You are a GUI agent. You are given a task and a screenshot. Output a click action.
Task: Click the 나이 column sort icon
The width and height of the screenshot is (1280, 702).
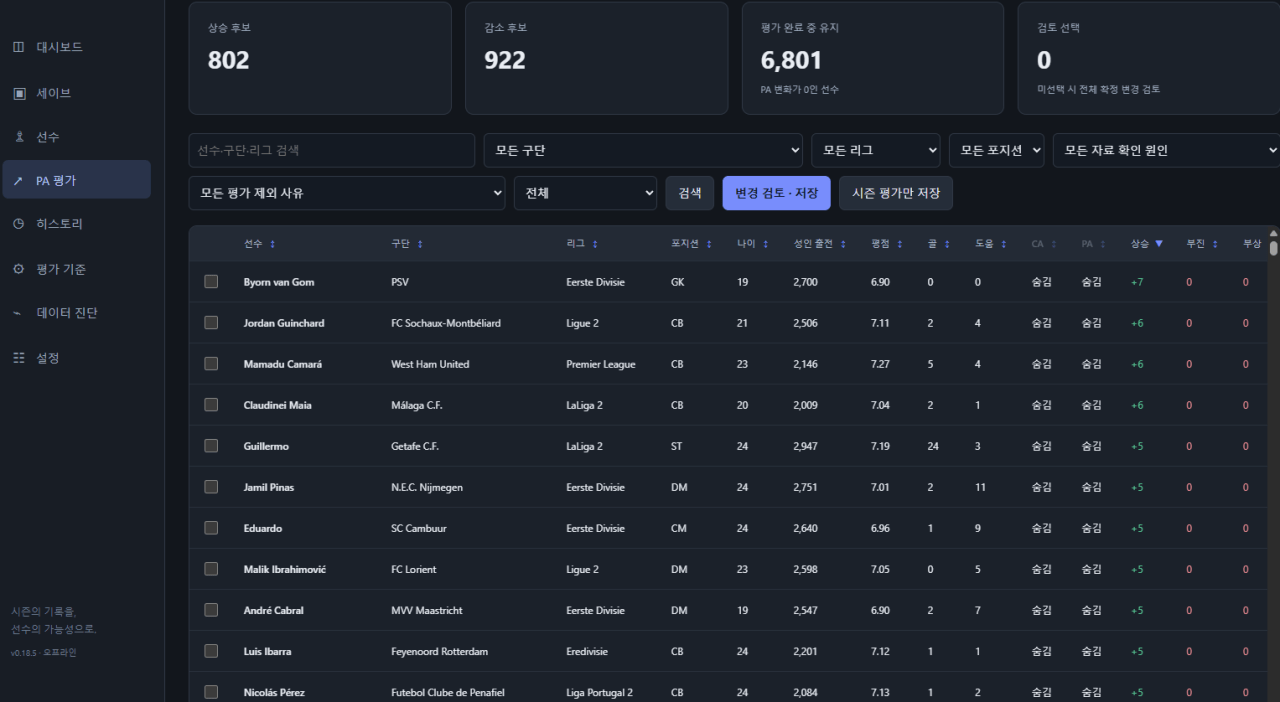(x=766, y=244)
